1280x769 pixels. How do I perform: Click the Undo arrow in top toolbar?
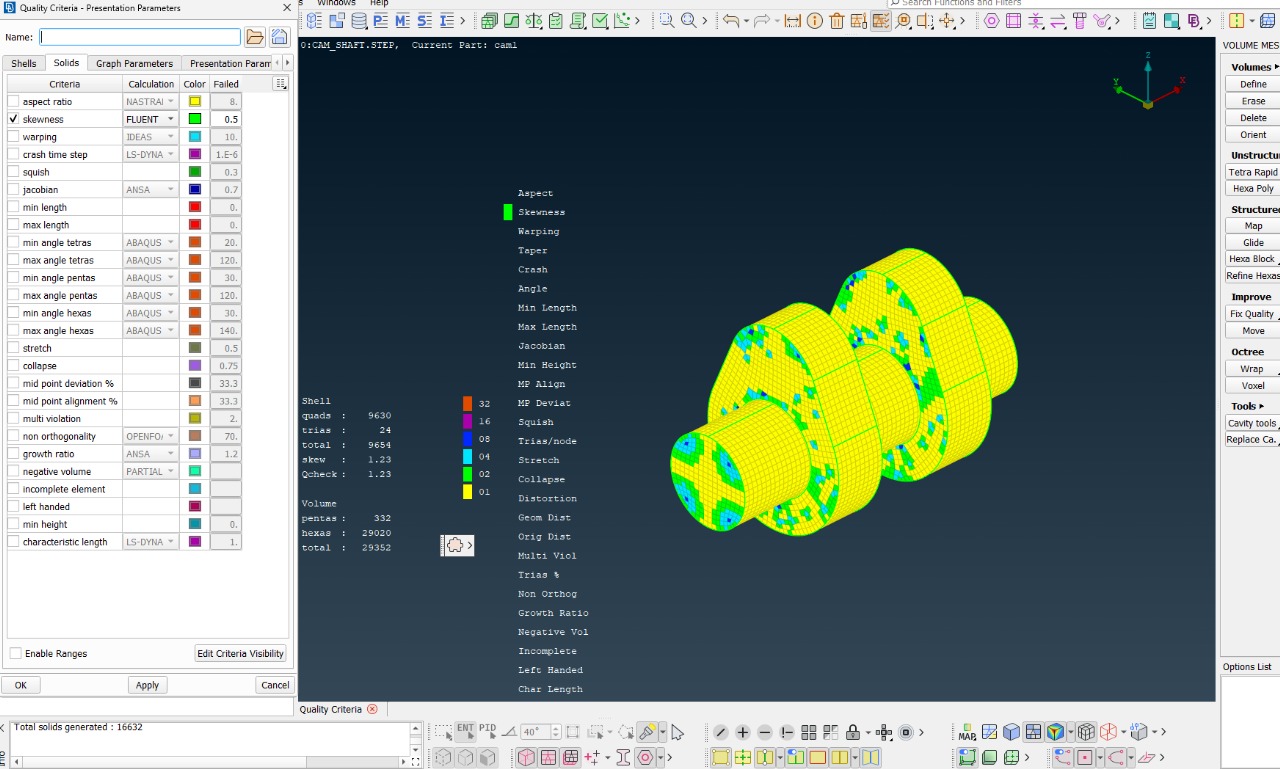click(731, 20)
